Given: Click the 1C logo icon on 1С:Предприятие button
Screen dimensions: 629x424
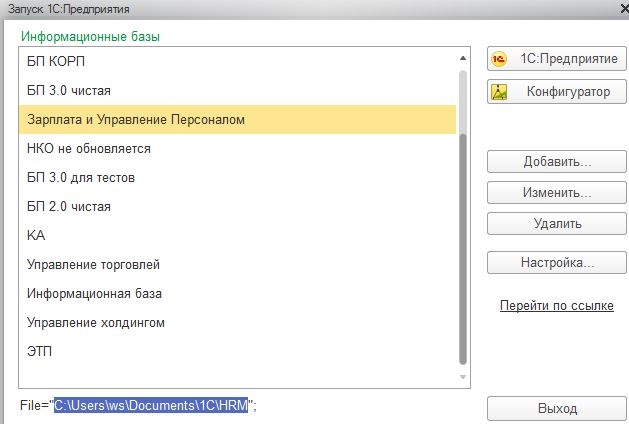Looking at the screenshot, I should click(503, 59).
